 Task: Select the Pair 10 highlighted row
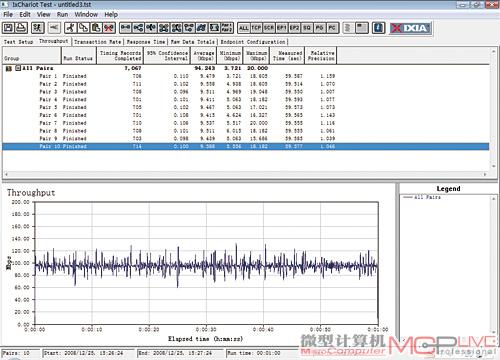(246, 146)
